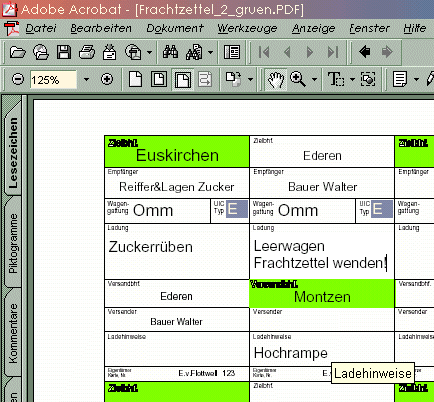Open the Anzeige menu
Screen dimensions: 434x402
[313, 29]
